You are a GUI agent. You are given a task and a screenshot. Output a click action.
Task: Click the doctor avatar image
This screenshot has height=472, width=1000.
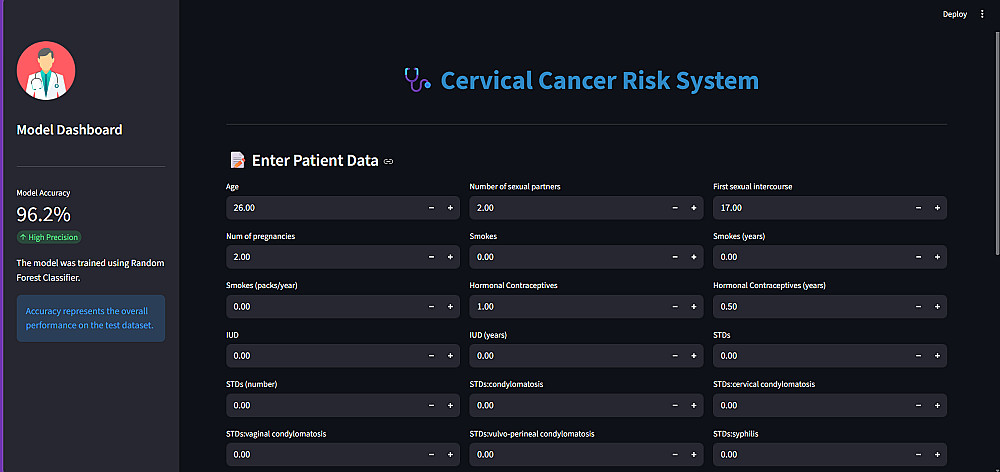pyautogui.click(x=46, y=72)
